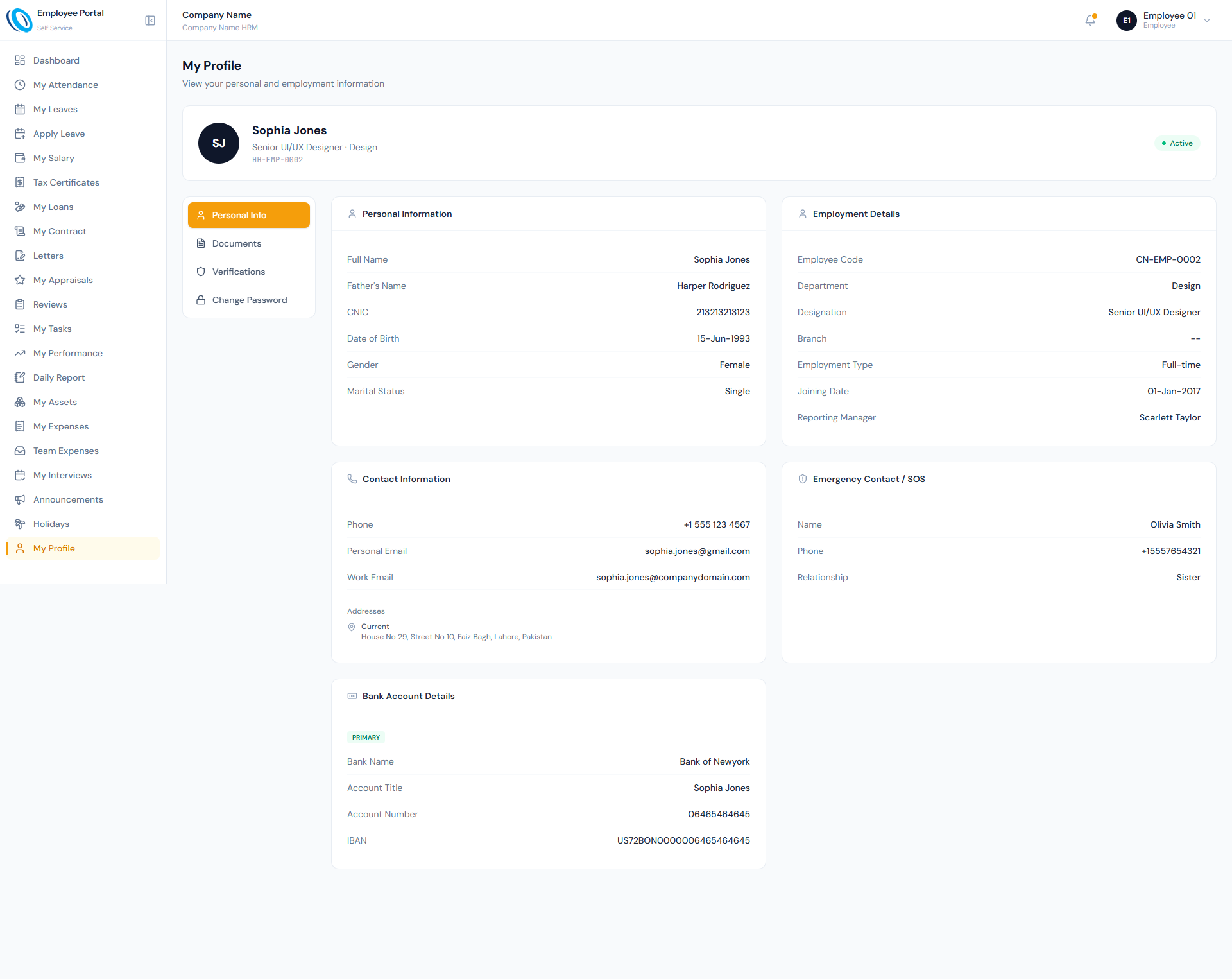Viewport: 1232px width, 979px height.
Task: Click the joining date 01-Jan-2017
Action: point(1174,391)
